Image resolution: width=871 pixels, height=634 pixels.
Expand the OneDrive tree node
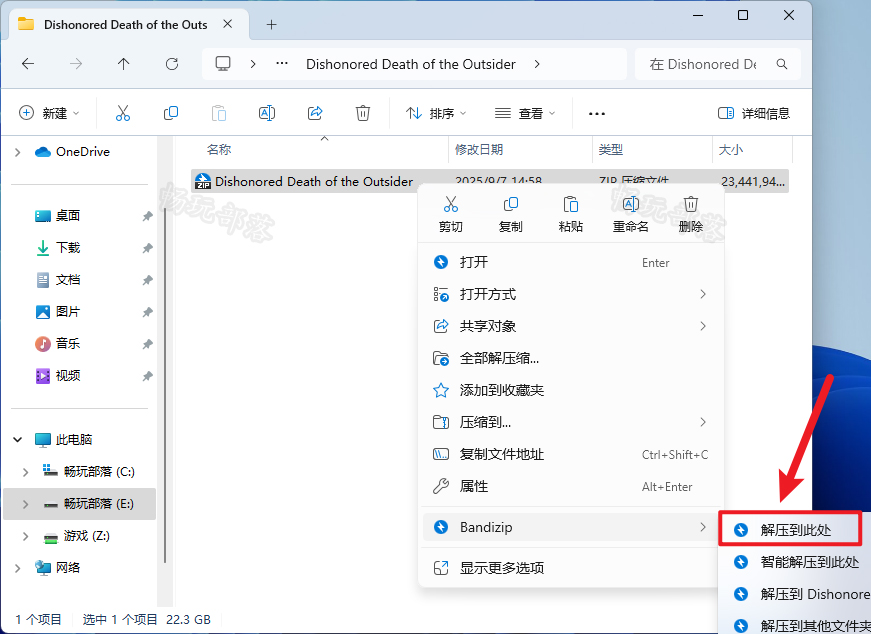pos(18,152)
